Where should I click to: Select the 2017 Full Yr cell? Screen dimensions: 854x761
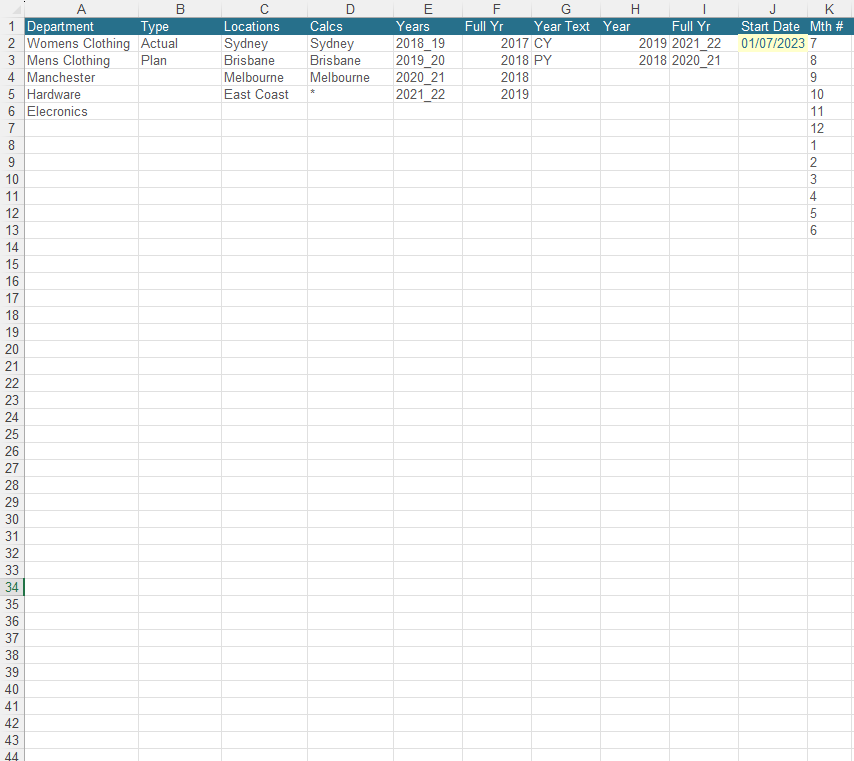pyautogui.click(x=497, y=44)
